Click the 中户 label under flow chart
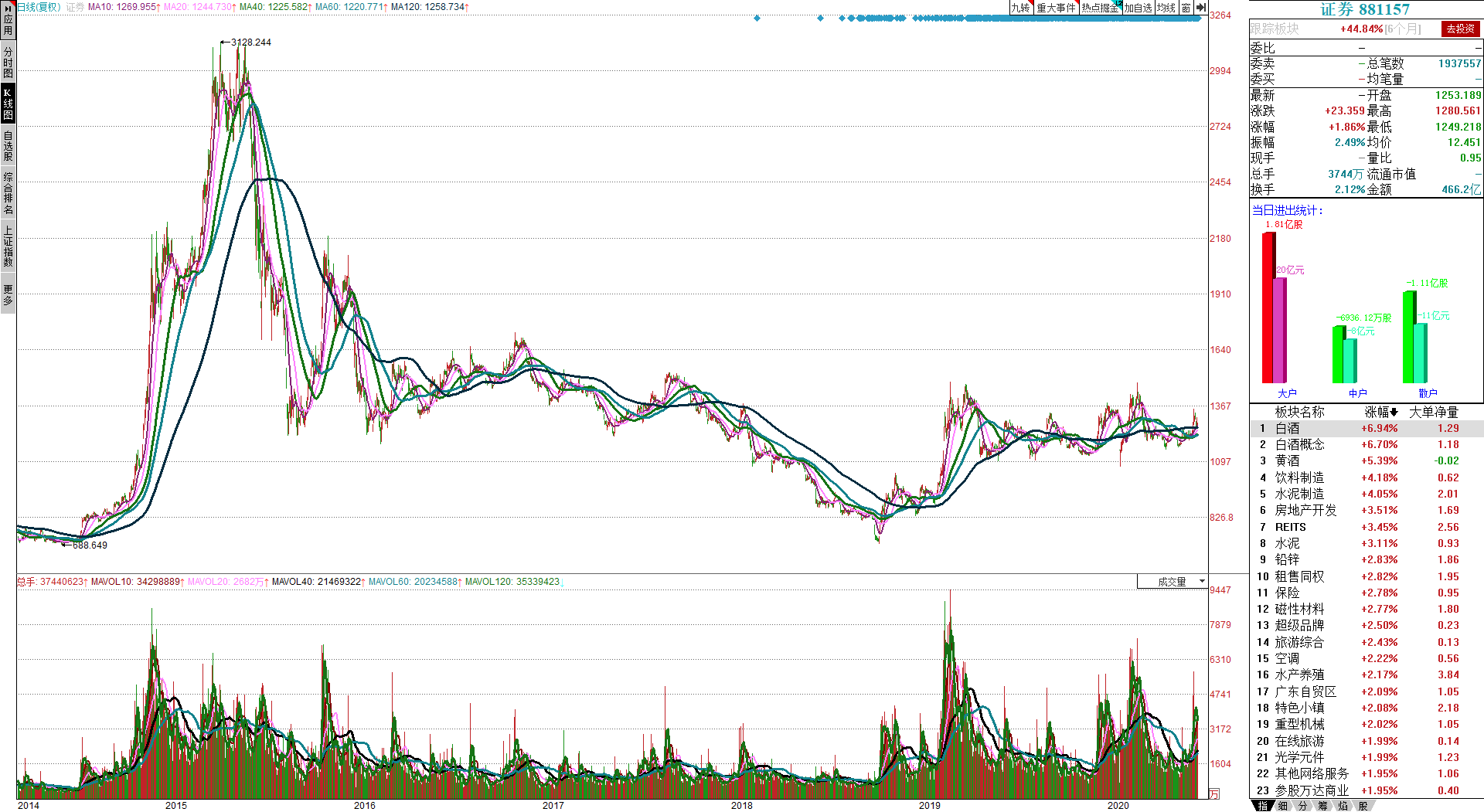 (x=1357, y=393)
